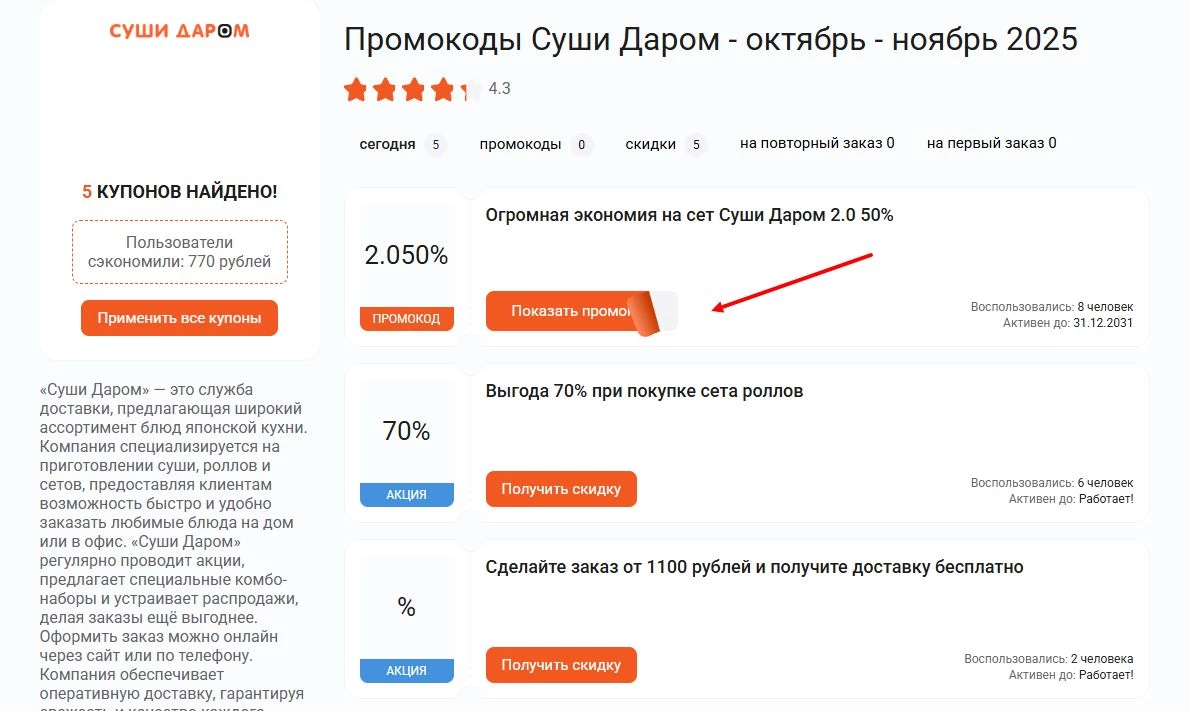Click Получить скидку on the 70% offer
The height and width of the screenshot is (711, 1190).
point(561,489)
